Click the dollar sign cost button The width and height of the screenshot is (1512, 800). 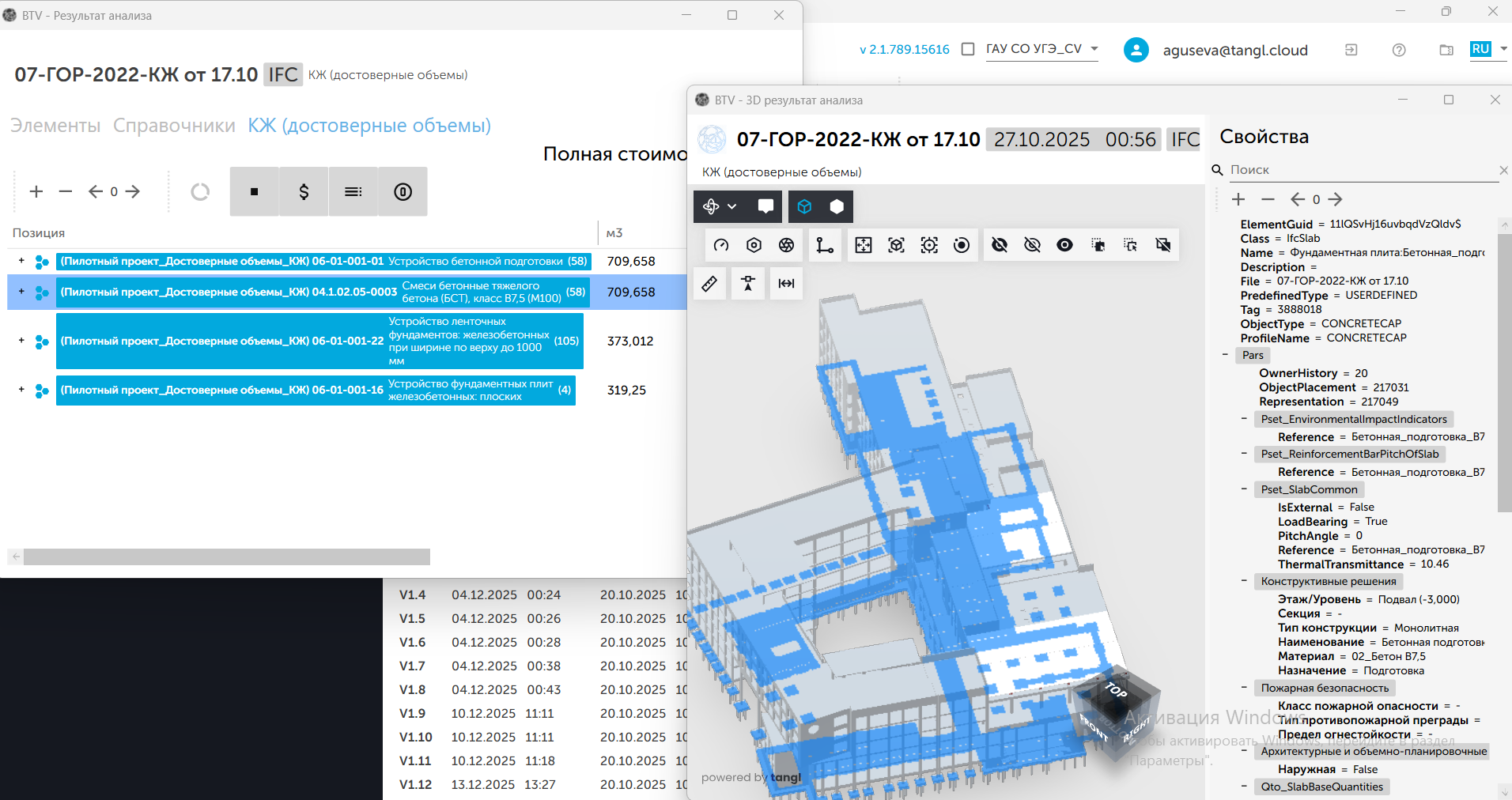pyautogui.click(x=304, y=191)
